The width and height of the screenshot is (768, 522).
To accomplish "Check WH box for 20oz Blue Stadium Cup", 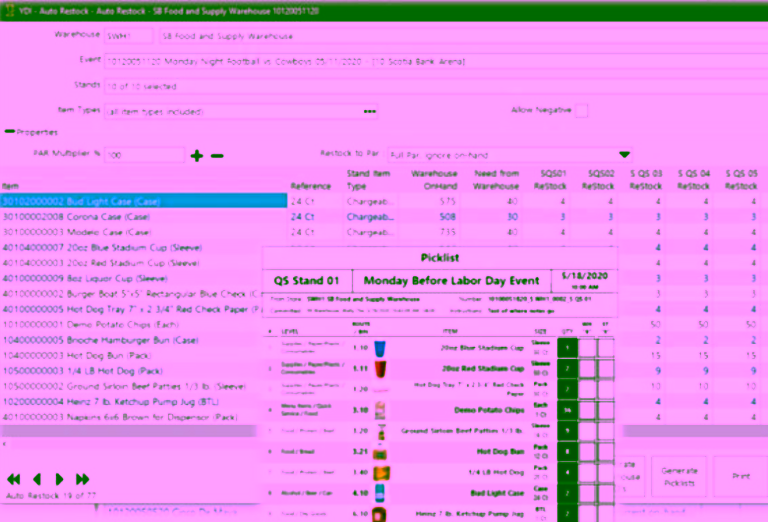I will (588, 348).
